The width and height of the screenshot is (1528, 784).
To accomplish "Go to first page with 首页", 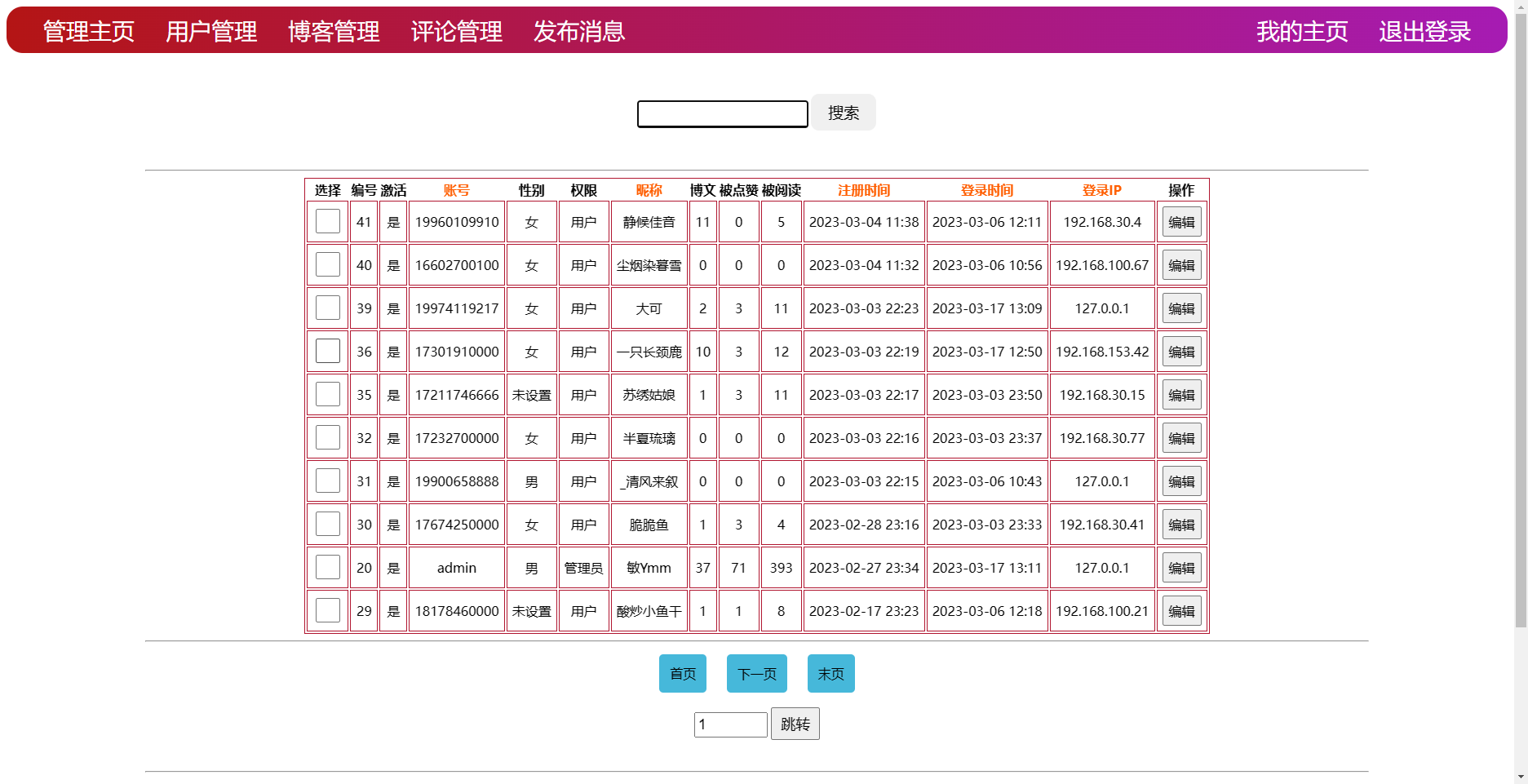I will [683, 674].
